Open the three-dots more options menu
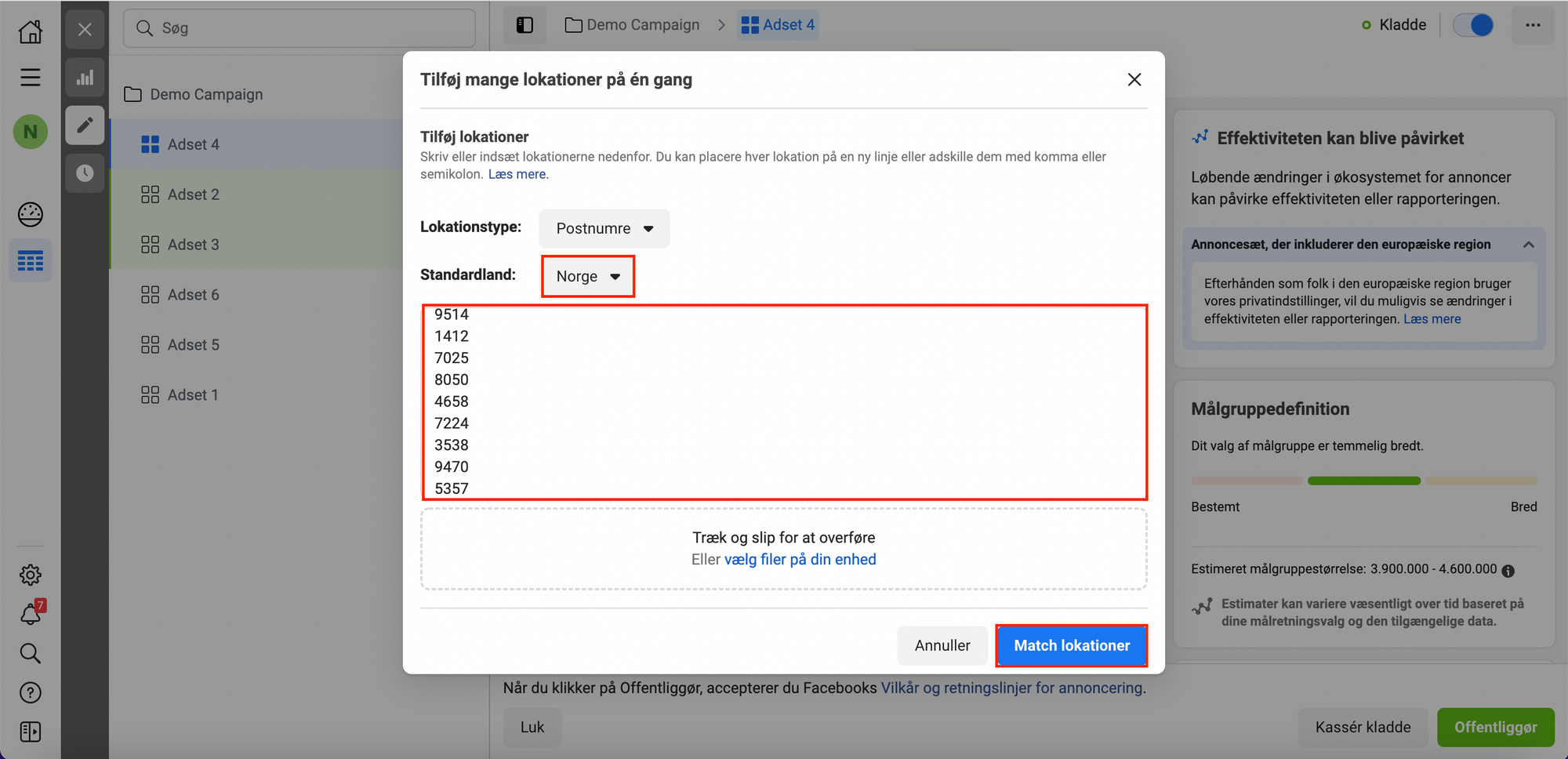This screenshot has height=759, width=1568. pos(1533,25)
